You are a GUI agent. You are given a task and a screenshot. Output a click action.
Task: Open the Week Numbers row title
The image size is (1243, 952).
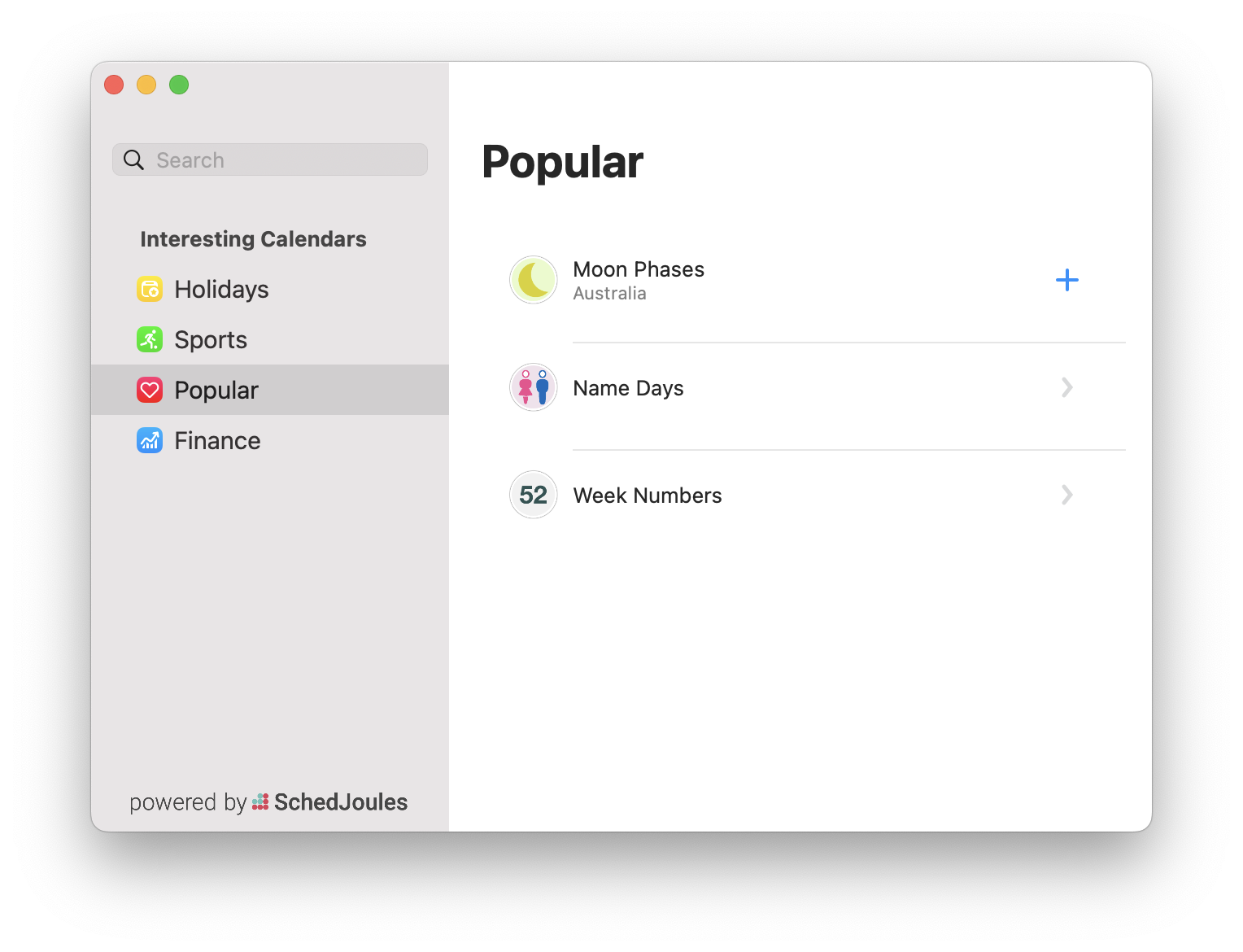[x=648, y=496]
